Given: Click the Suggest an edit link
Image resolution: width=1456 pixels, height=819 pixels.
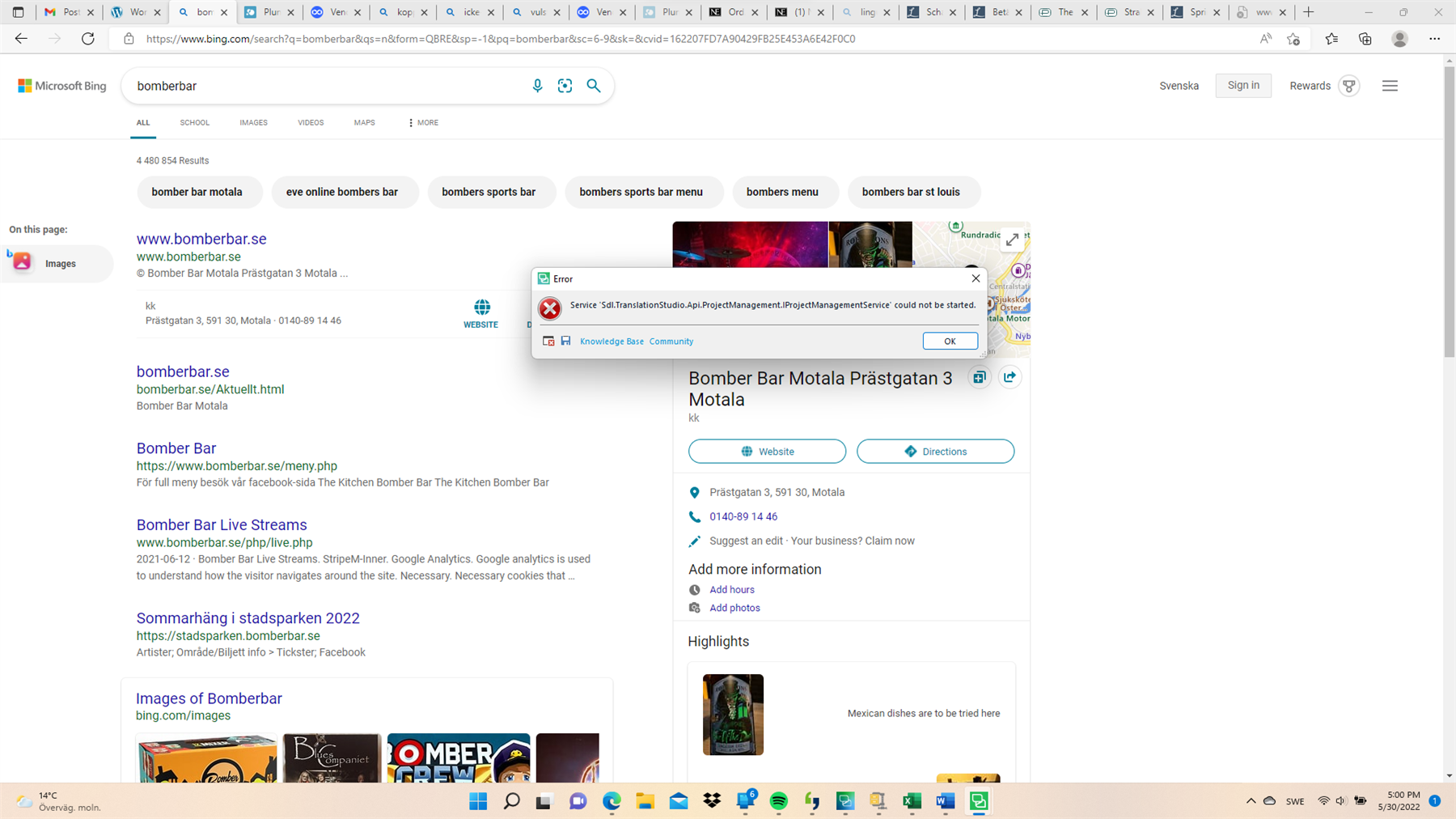Looking at the screenshot, I should [746, 541].
